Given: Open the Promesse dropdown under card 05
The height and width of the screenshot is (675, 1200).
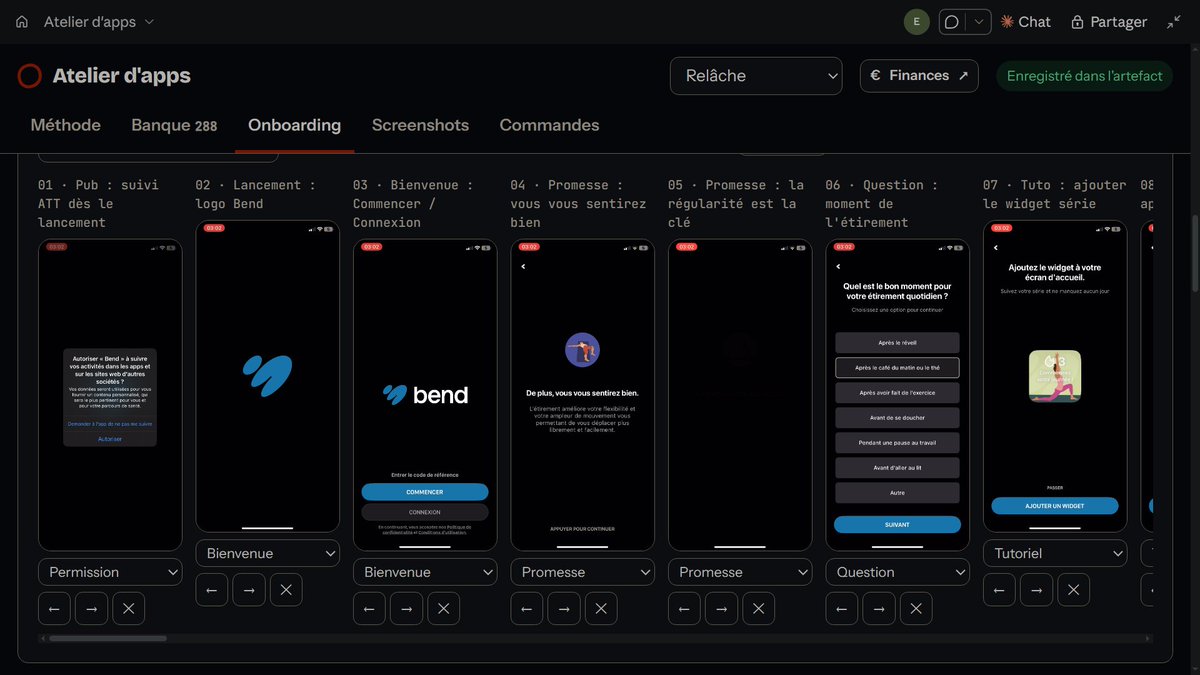Looking at the screenshot, I should coord(740,572).
